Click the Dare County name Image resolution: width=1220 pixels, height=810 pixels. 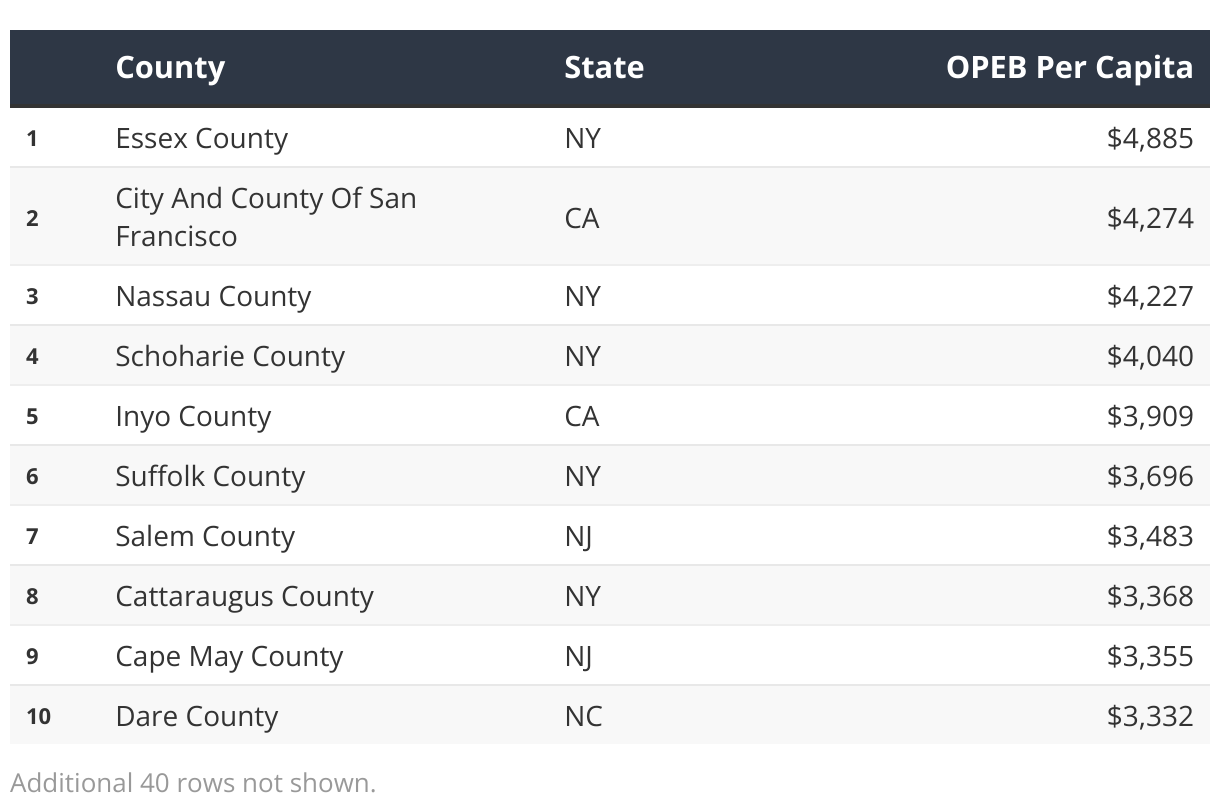[197, 716]
